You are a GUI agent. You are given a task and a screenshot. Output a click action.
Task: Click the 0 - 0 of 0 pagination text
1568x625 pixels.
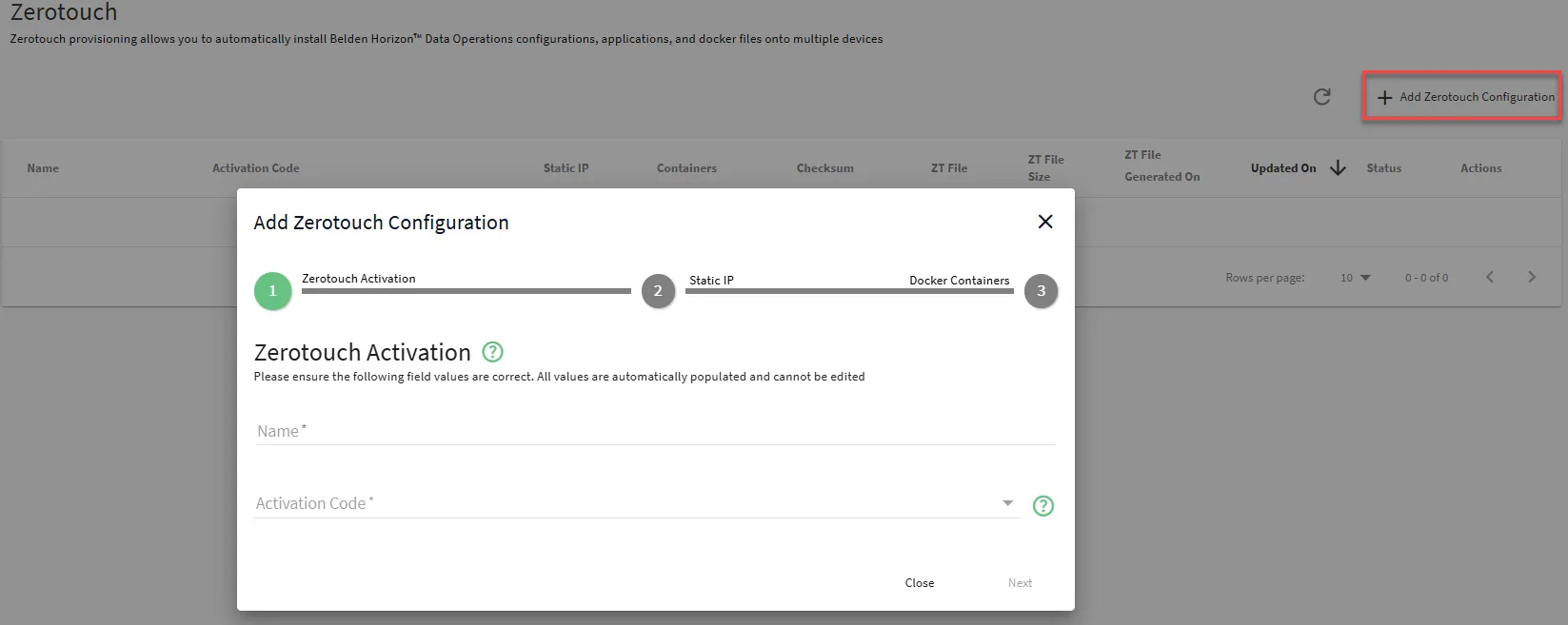[x=1426, y=278]
